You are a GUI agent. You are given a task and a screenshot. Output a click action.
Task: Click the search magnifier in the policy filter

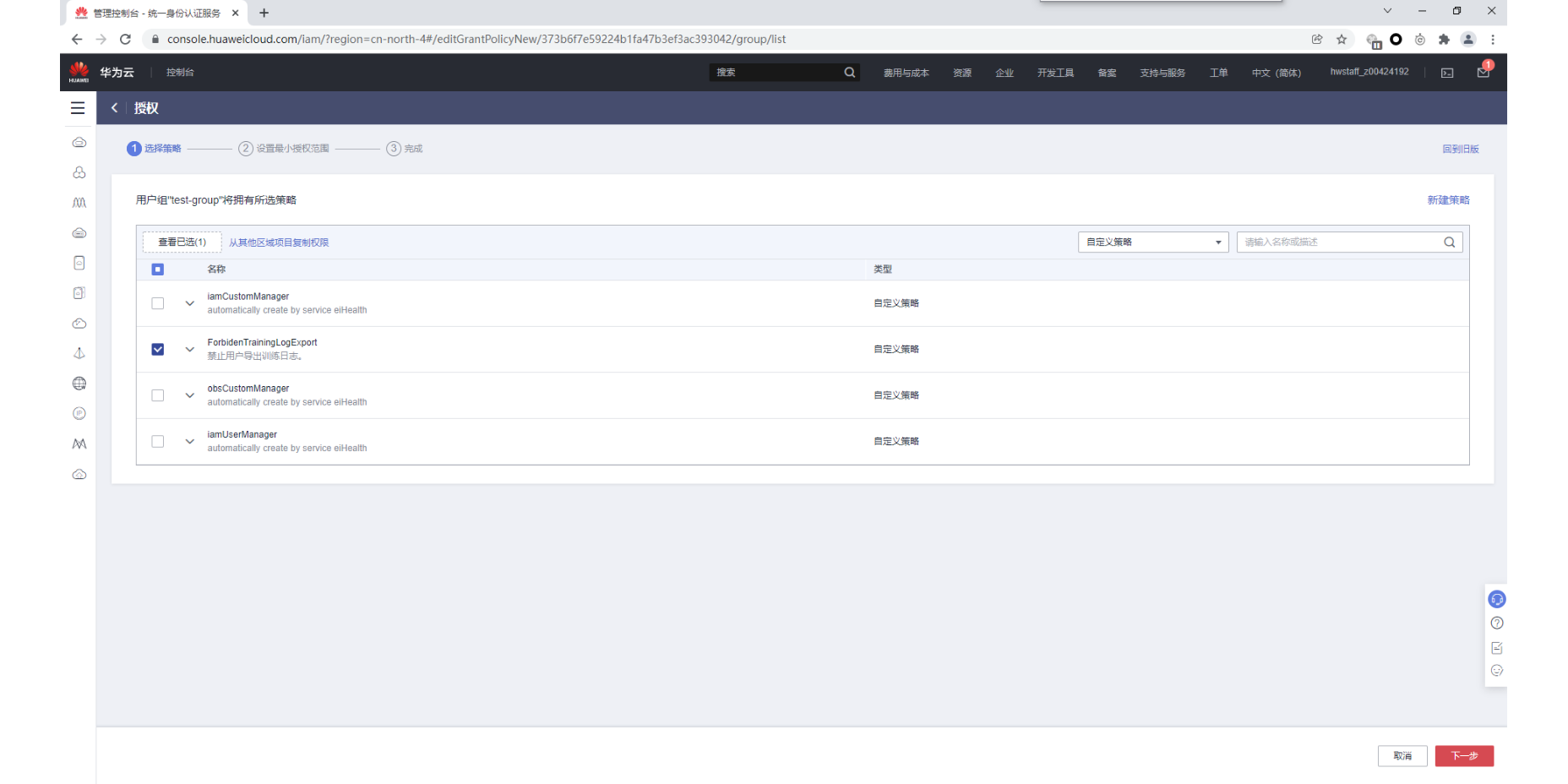1450,242
